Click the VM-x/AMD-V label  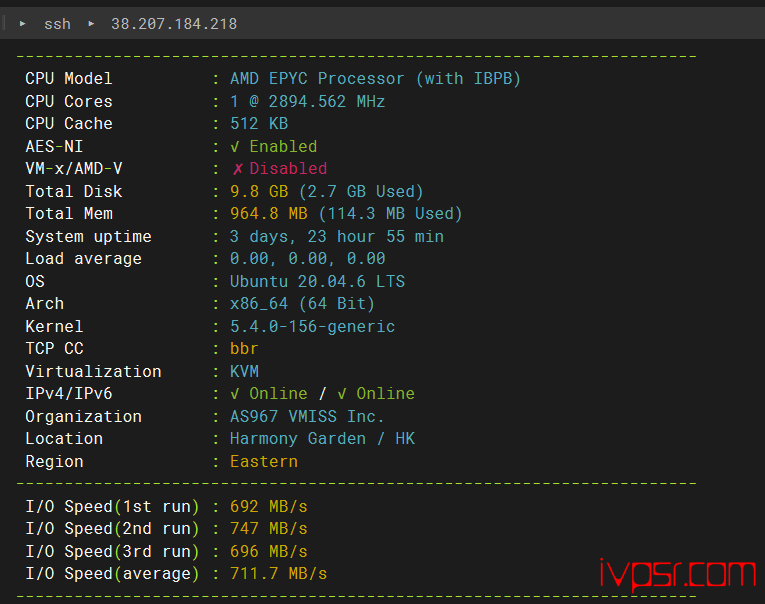(x=74, y=169)
